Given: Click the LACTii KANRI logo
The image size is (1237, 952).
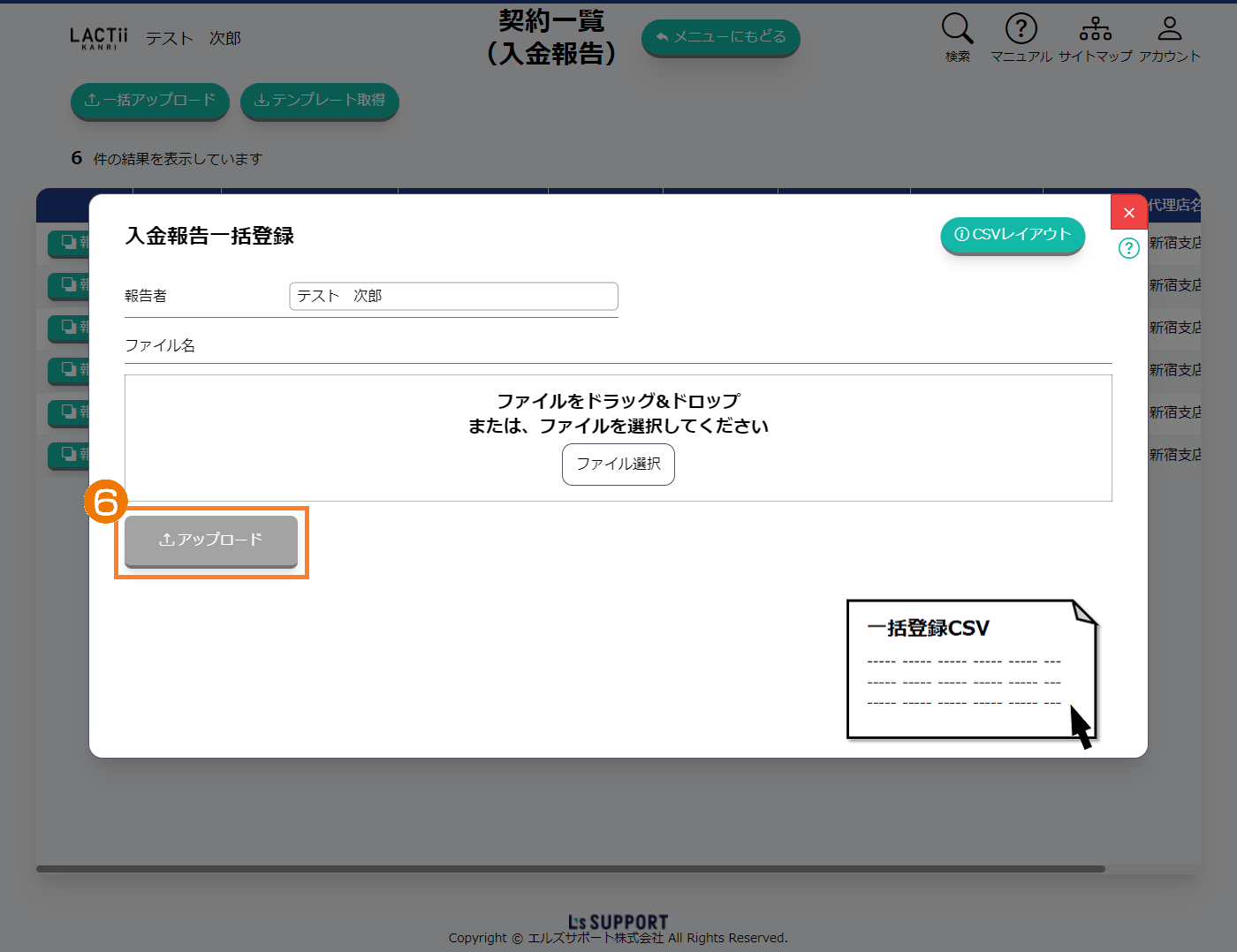Looking at the screenshot, I should 98,38.
